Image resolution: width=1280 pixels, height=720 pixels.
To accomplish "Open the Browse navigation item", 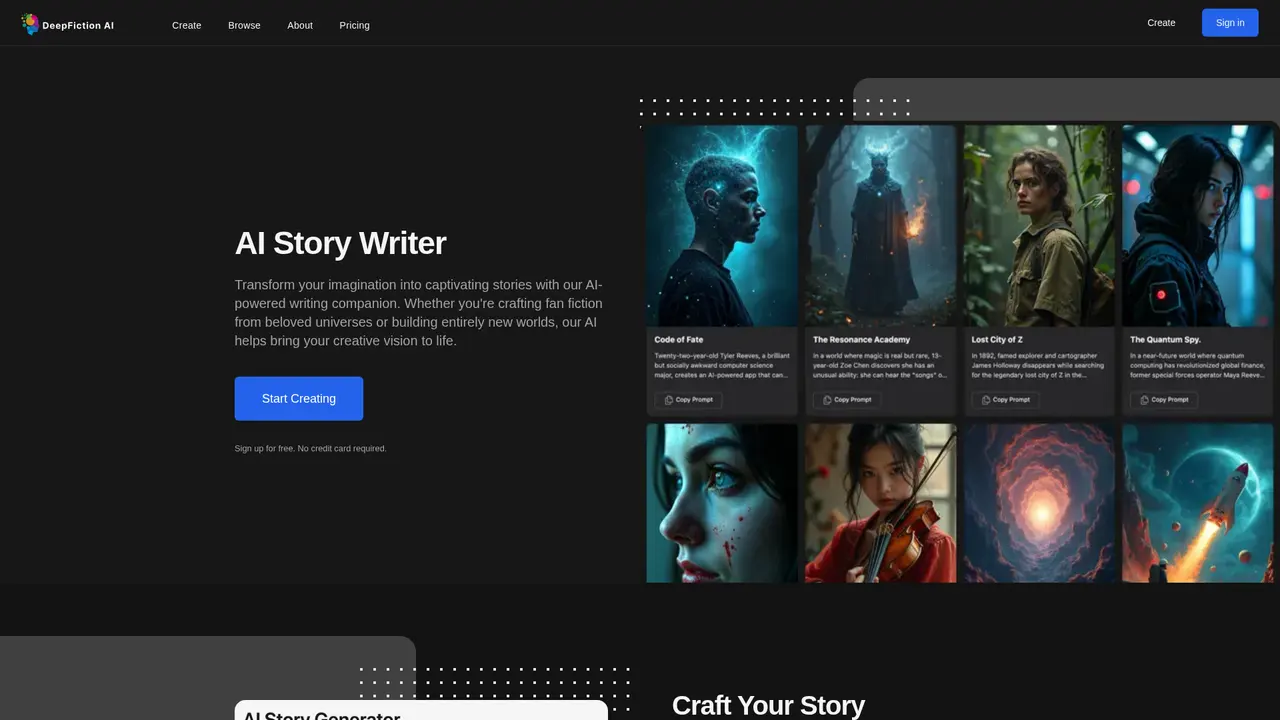I will click(244, 25).
